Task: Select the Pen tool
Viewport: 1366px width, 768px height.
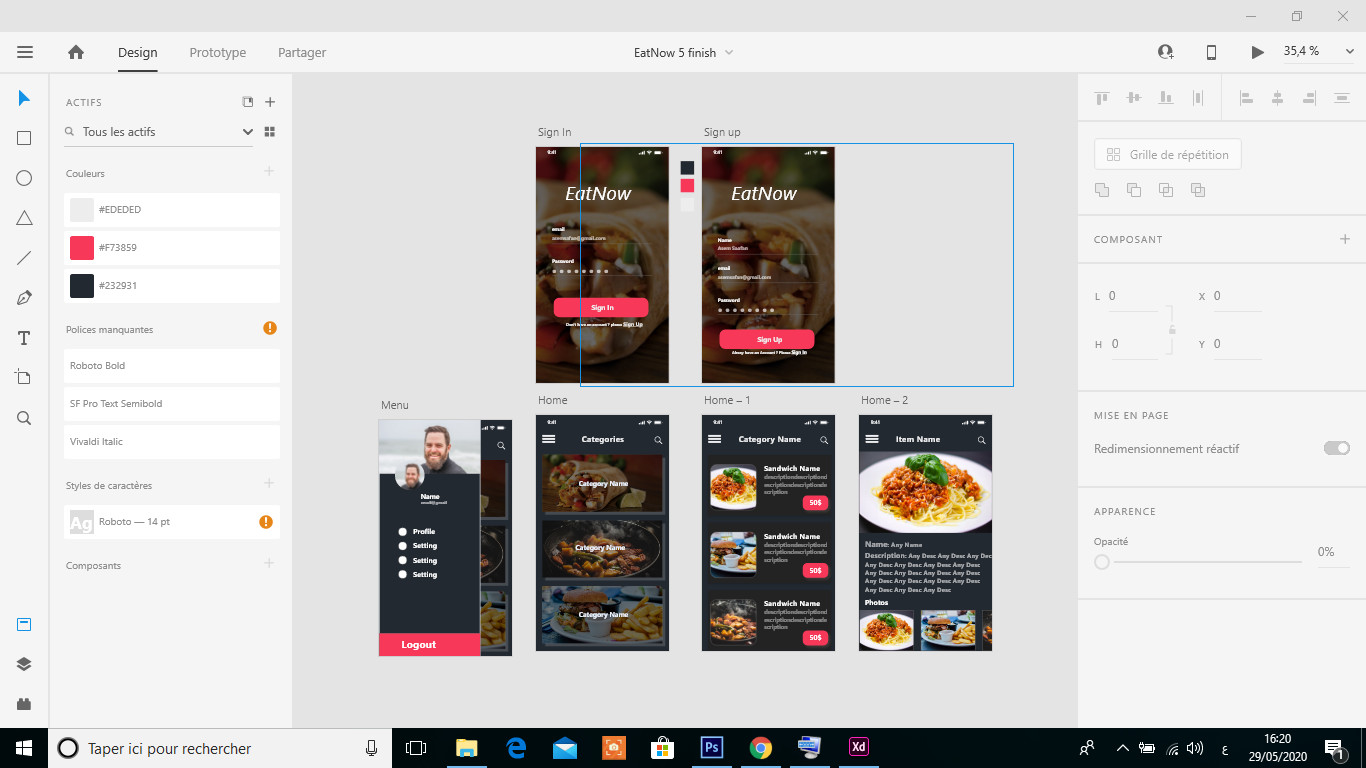Action: (x=24, y=298)
